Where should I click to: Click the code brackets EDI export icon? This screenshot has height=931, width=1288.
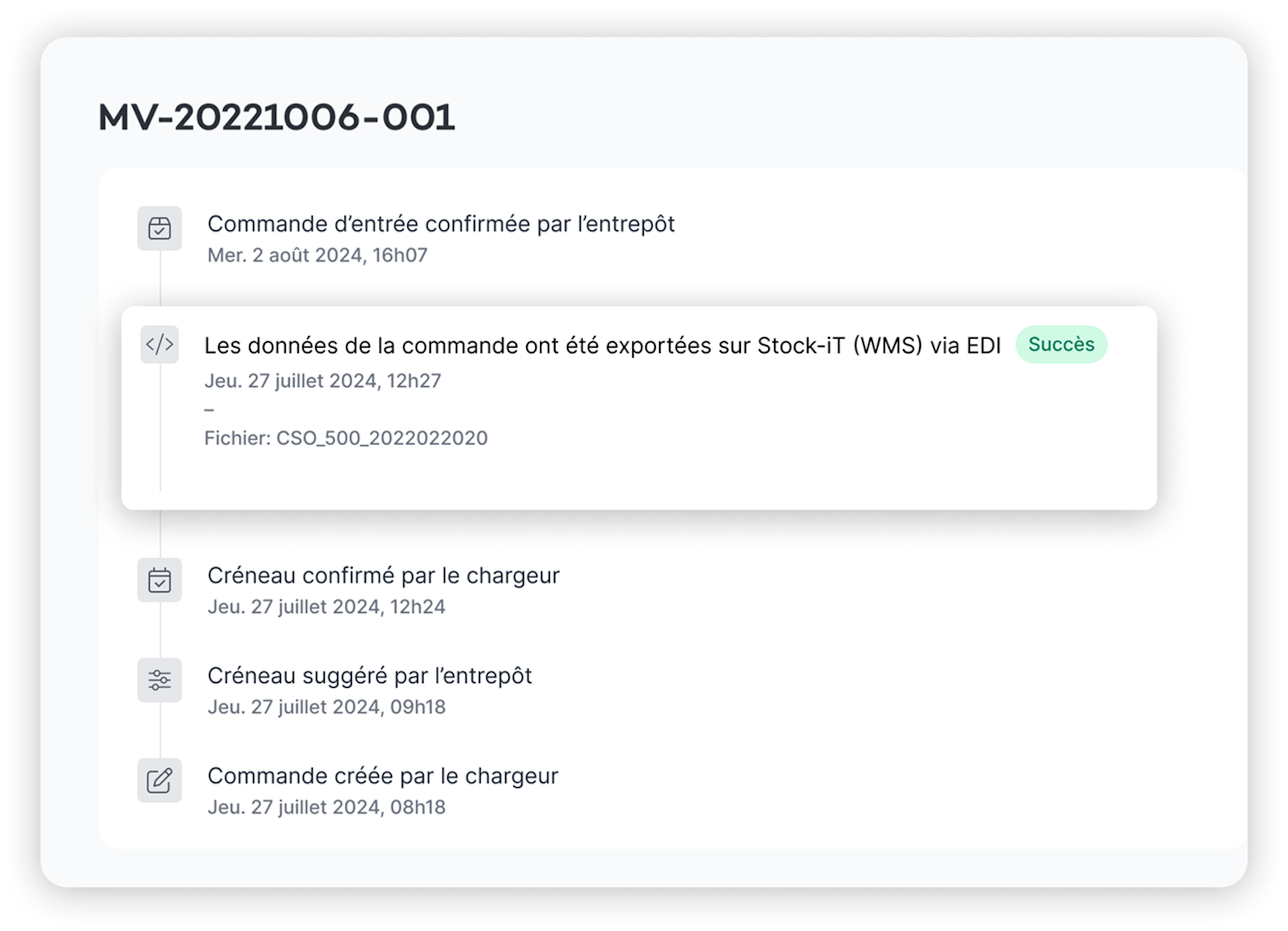click(159, 344)
